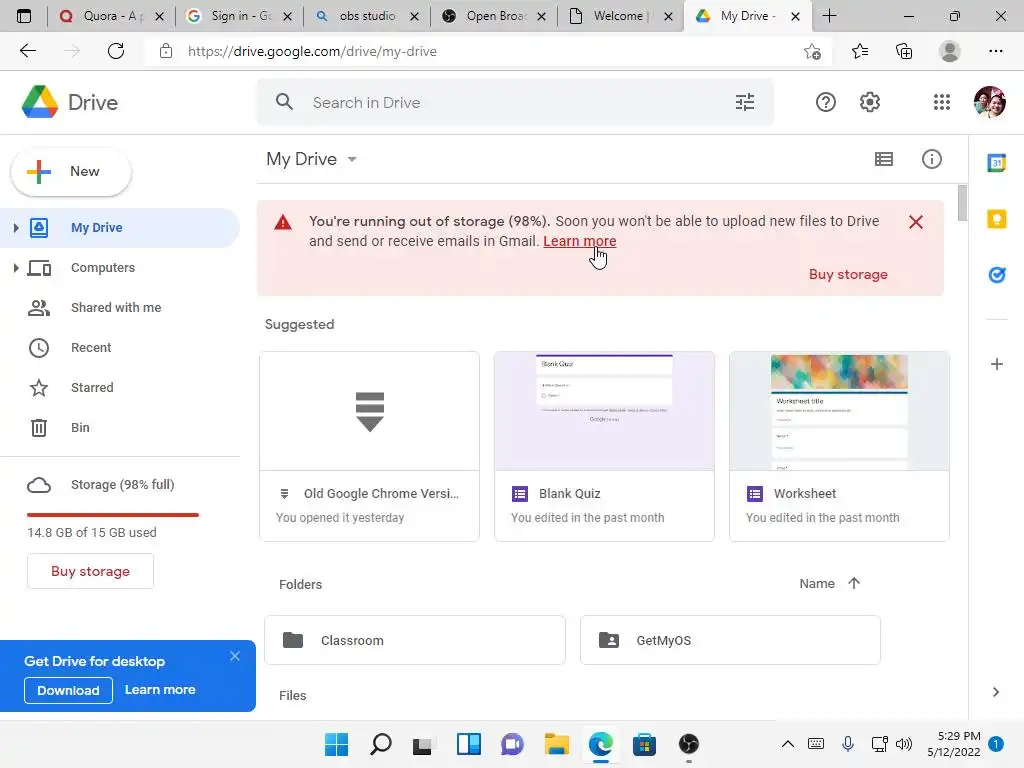The width and height of the screenshot is (1024, 768).
Task: Click the vertical scrollbar thumb
Action: [962, 203]
